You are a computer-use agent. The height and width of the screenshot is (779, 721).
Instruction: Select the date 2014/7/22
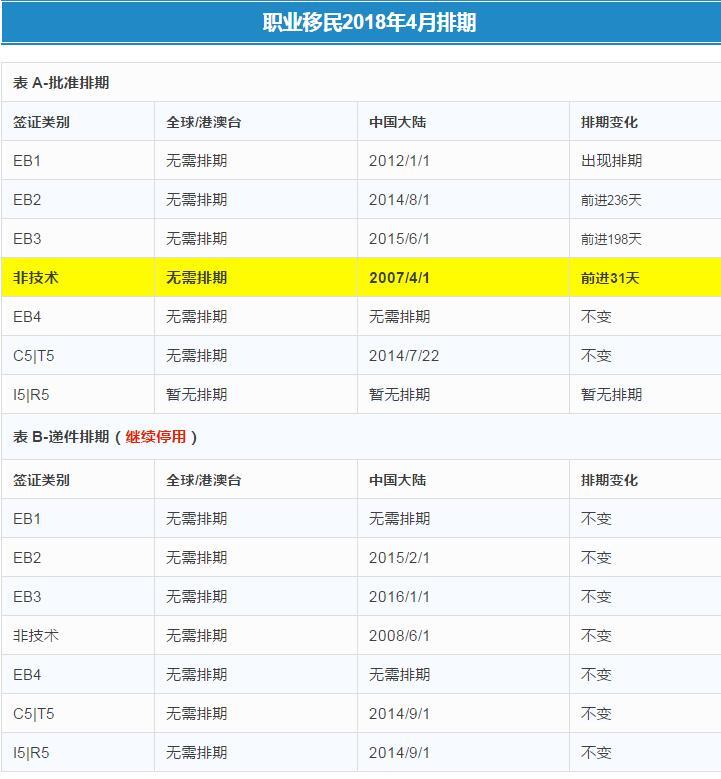pyautogui.click(x=403, y=356)
